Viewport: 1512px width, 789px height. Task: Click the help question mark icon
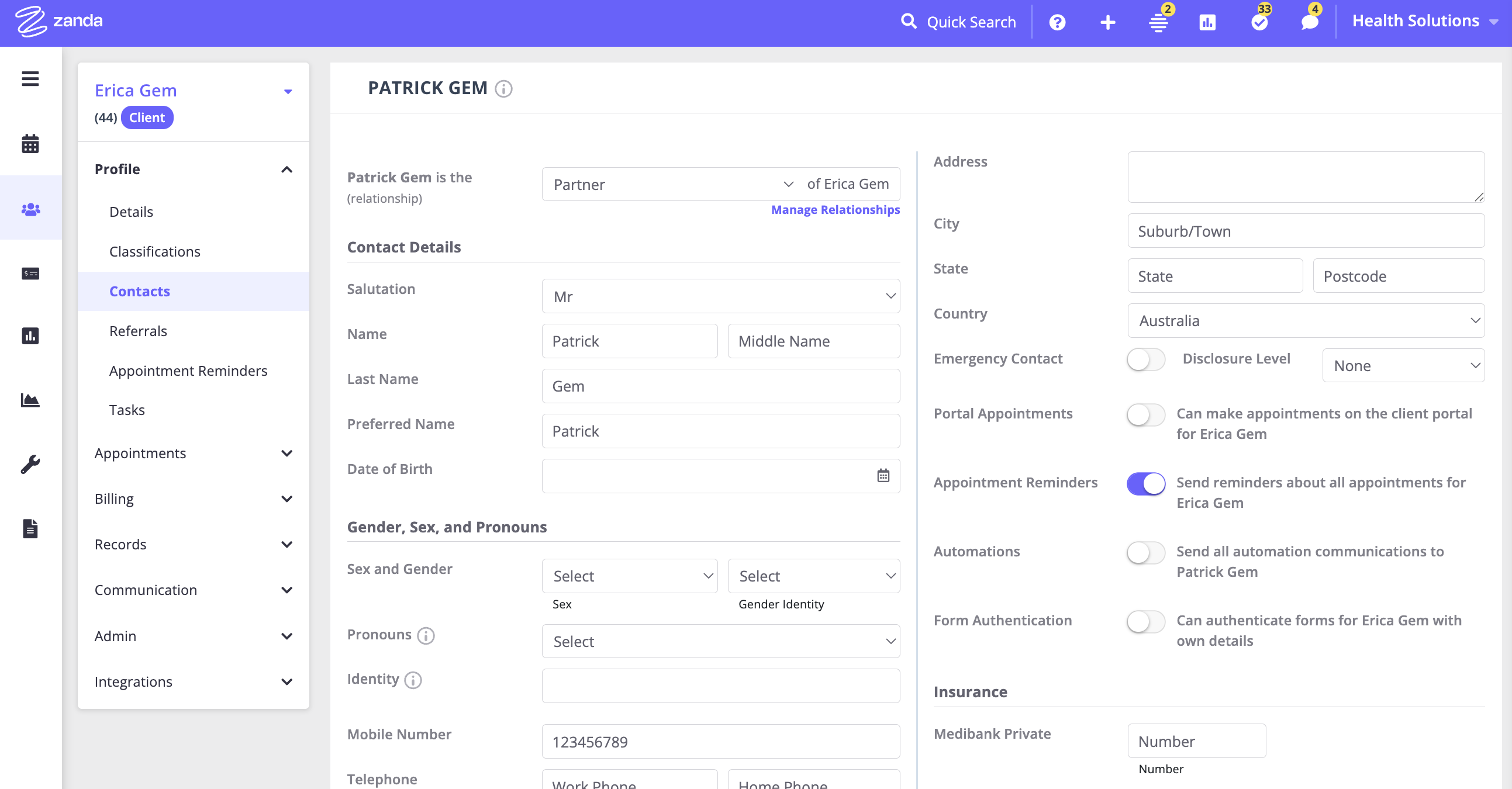click(1057, 22)
